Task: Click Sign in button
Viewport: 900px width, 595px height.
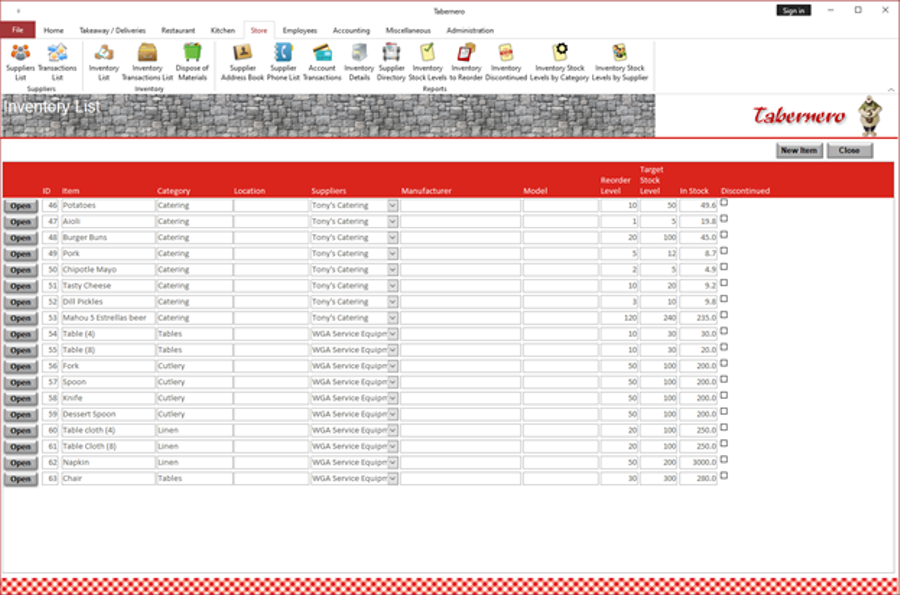Action: coord(793,10)
